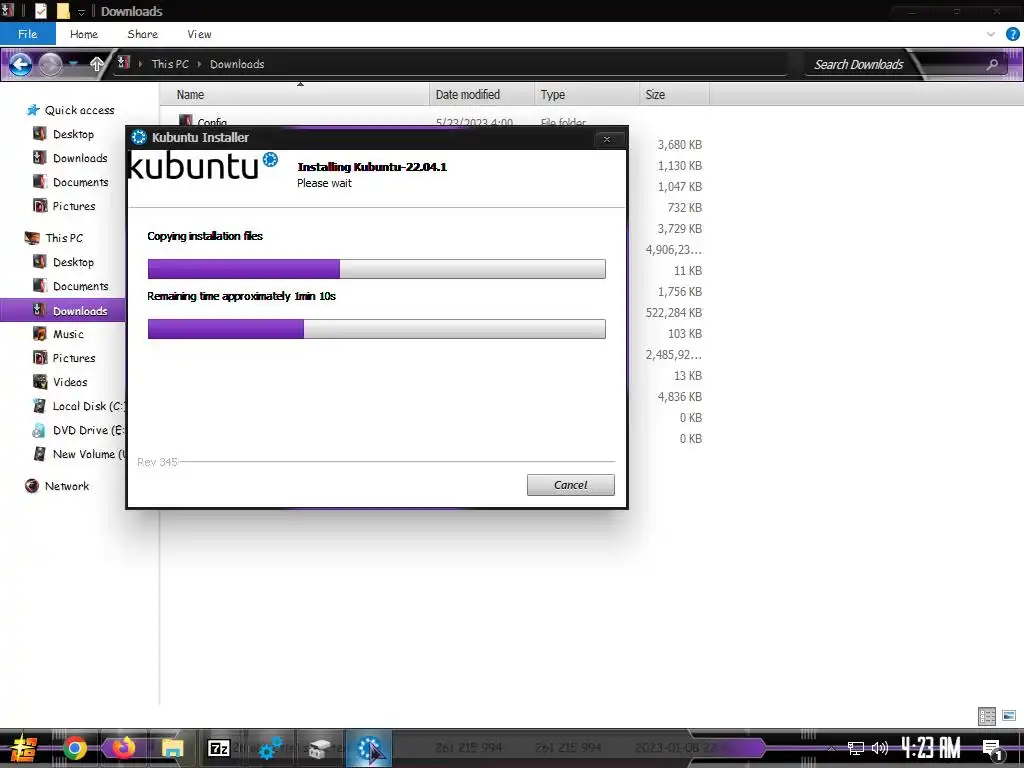Open network status tray icon
Viewport: 1024px width, 768px height.
pos(856,748)
